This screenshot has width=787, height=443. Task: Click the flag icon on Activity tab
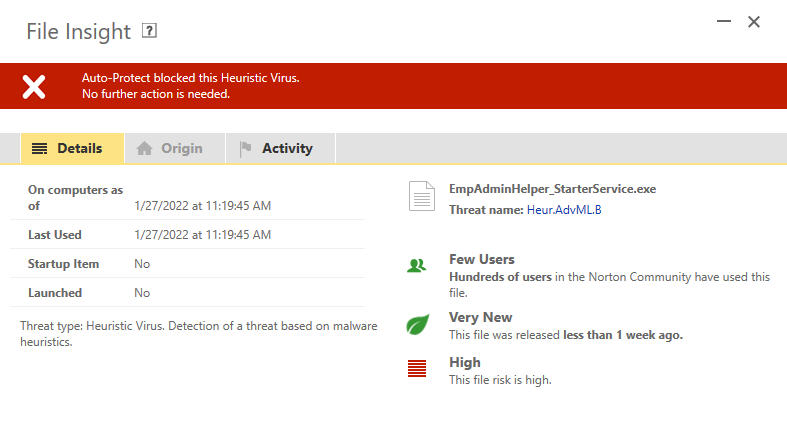tap(245, 148)
